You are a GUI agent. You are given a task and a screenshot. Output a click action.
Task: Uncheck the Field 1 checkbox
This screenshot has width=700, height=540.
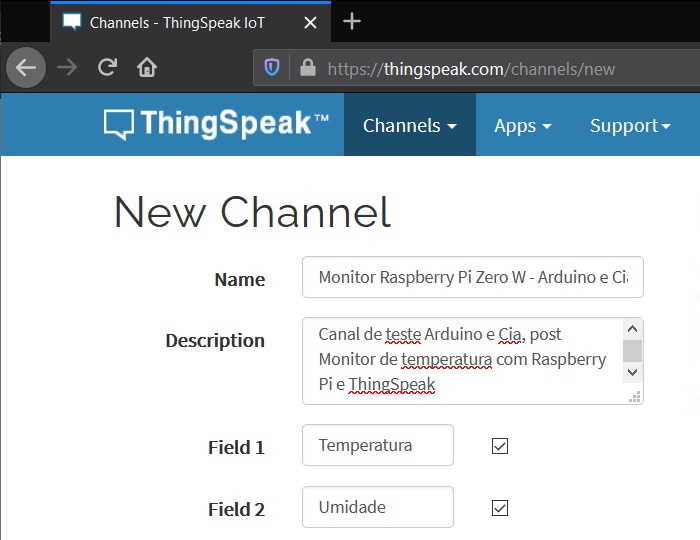(x=500, y=446)
